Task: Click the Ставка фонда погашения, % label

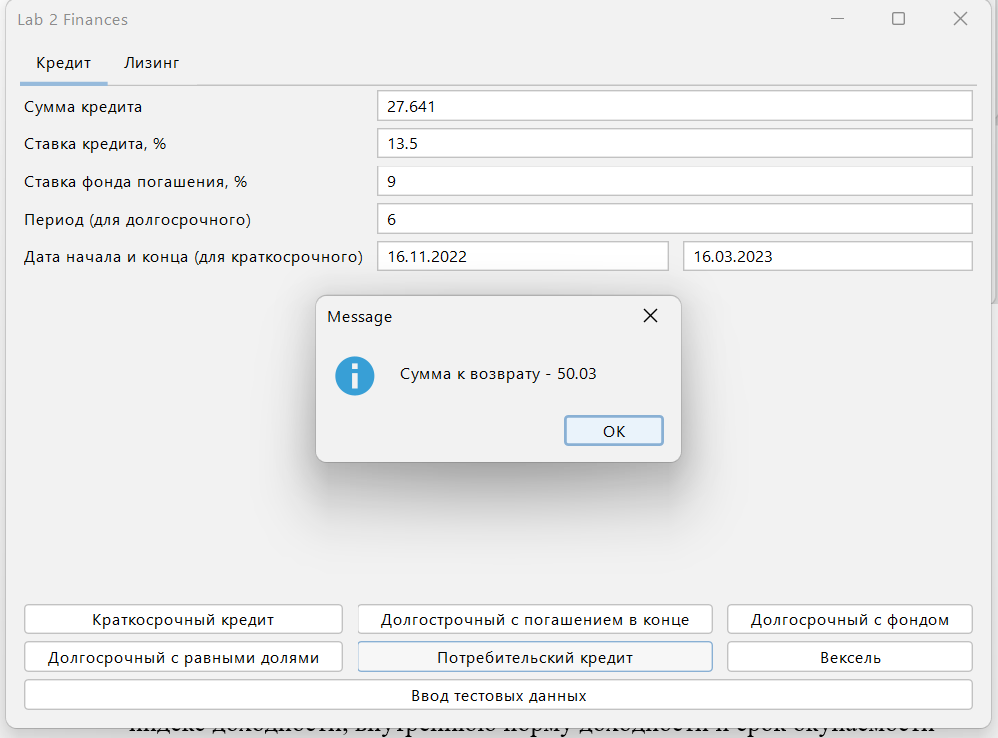Action: 135,181
